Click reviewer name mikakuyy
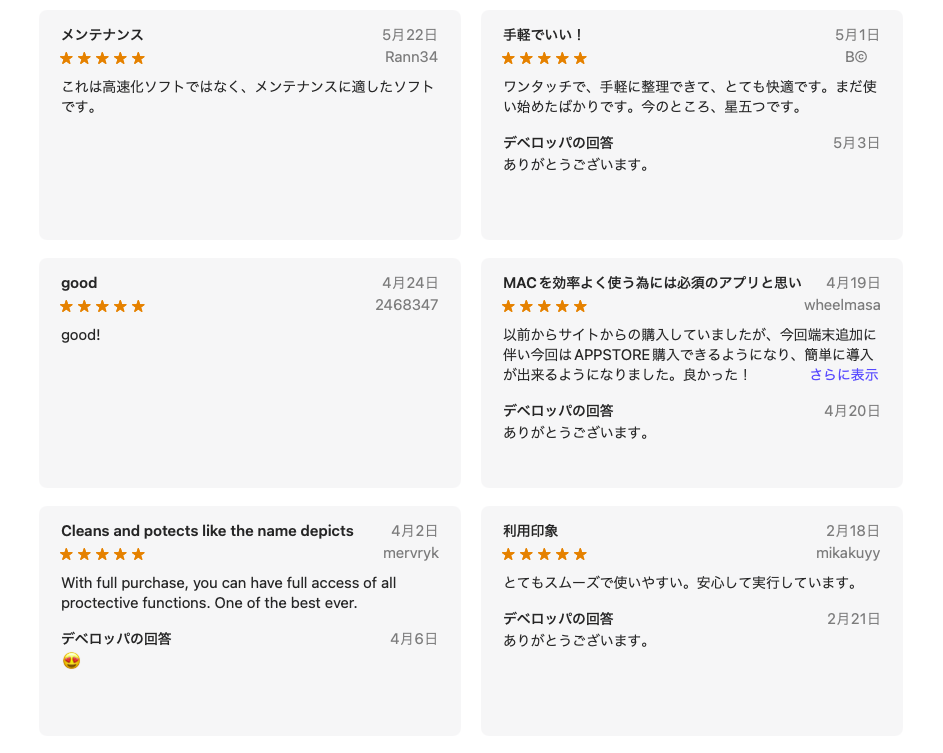Image resolution: width=943 pixels, height=753 pixels. click(848, 553)
